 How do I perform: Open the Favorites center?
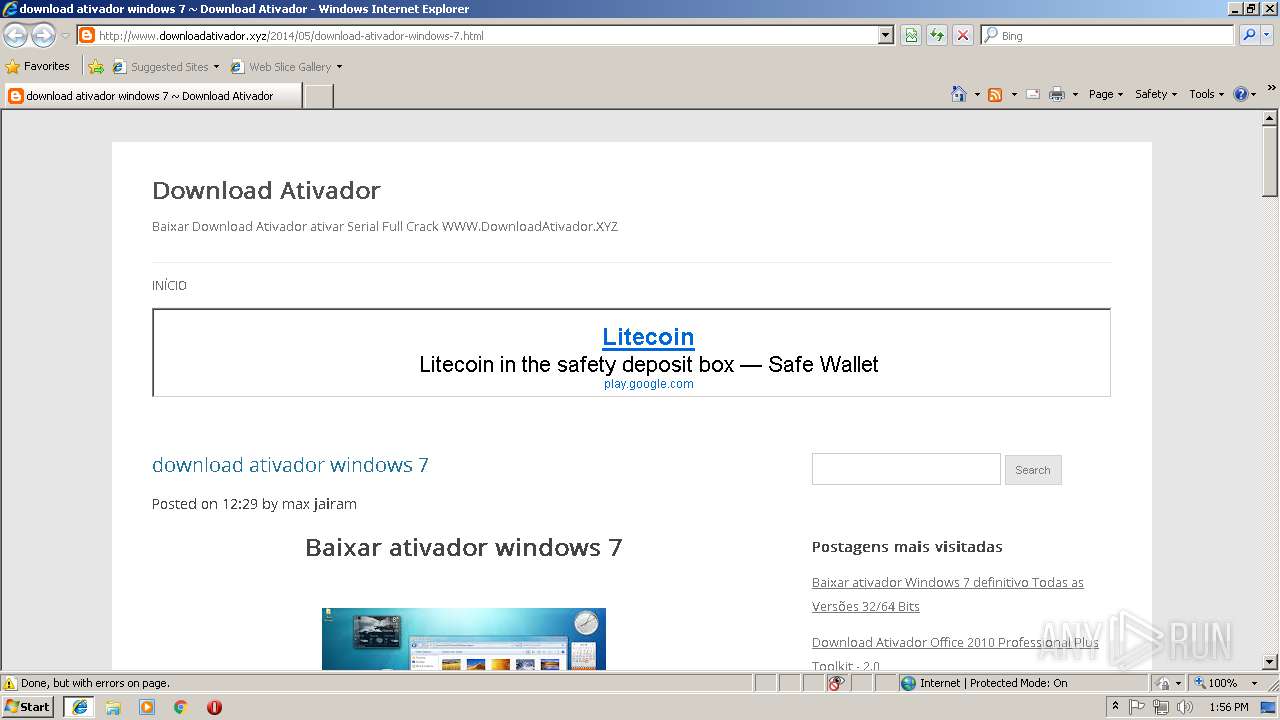pyautogui.click(x=38, y=67)
